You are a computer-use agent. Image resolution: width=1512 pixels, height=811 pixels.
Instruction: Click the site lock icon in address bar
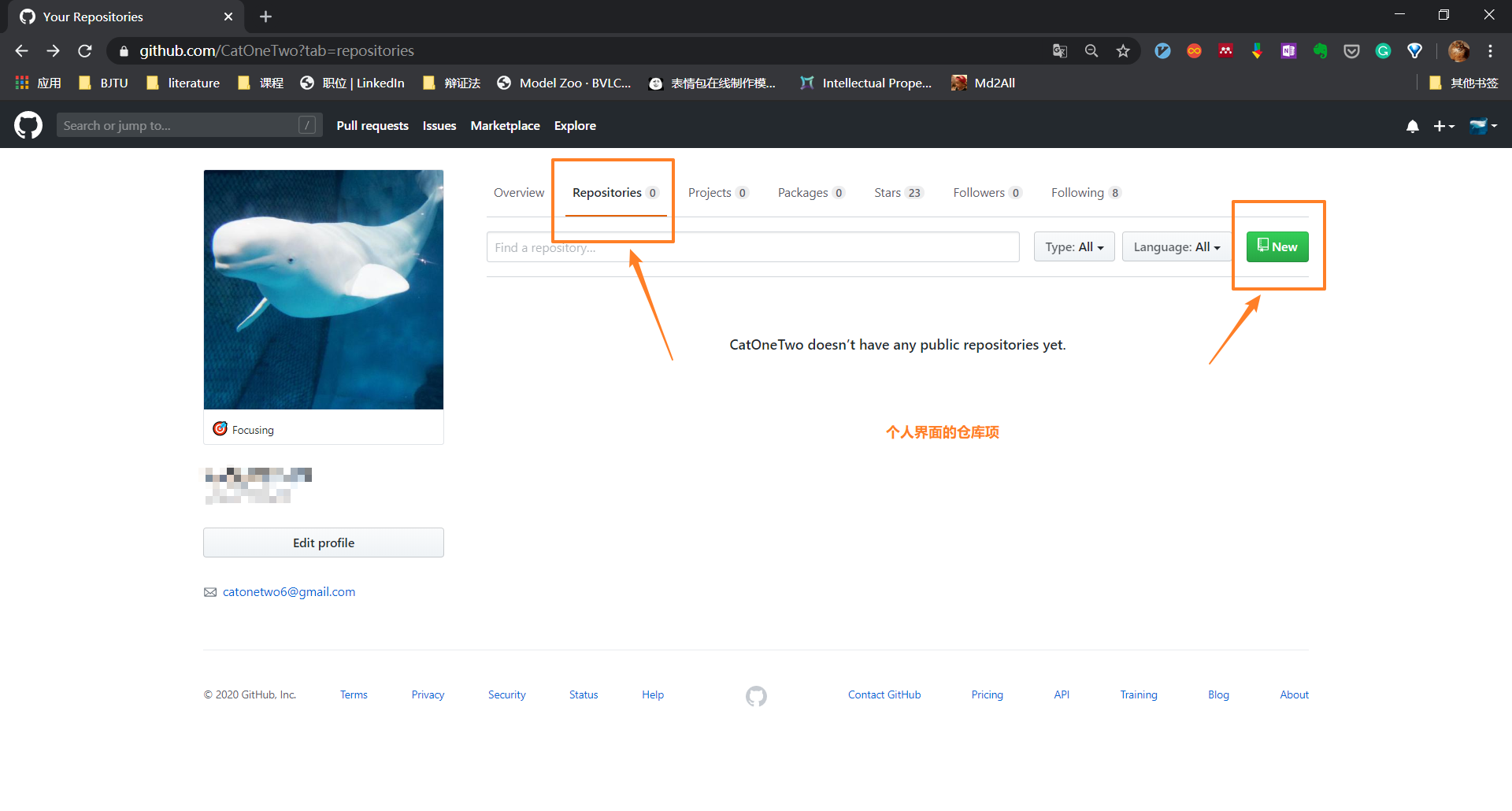coord(124,50)
